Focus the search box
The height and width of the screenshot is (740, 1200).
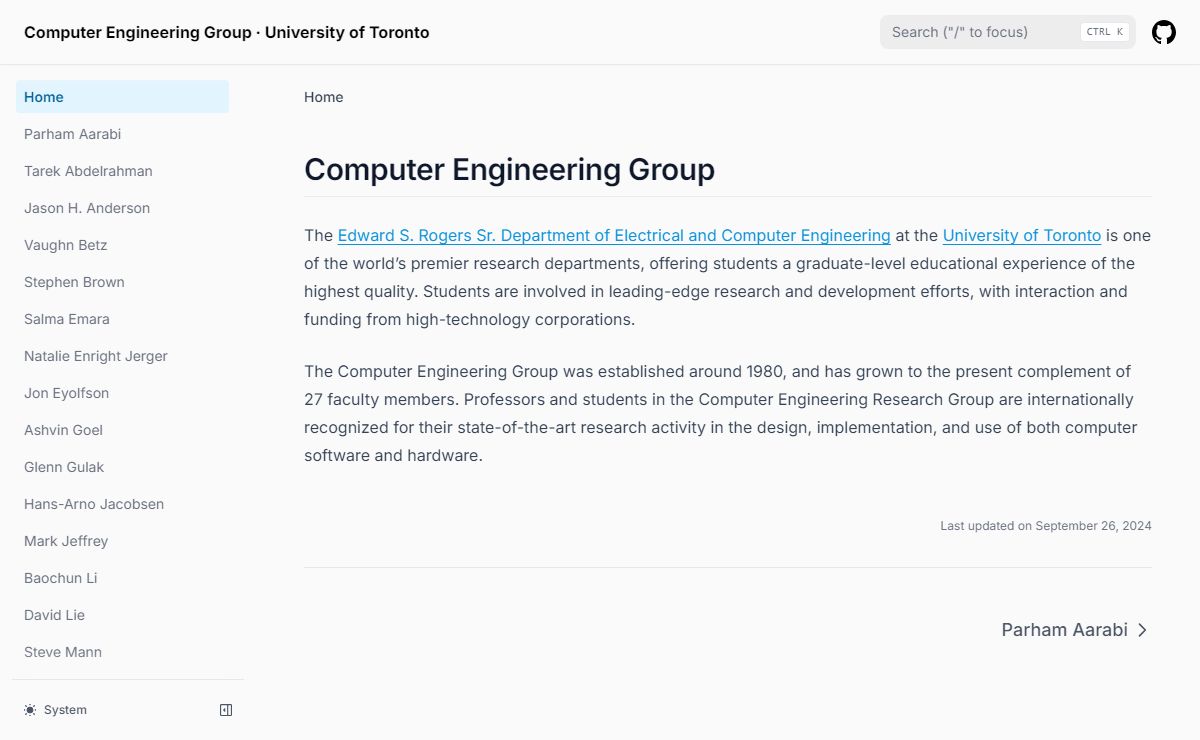[1008, 32]
